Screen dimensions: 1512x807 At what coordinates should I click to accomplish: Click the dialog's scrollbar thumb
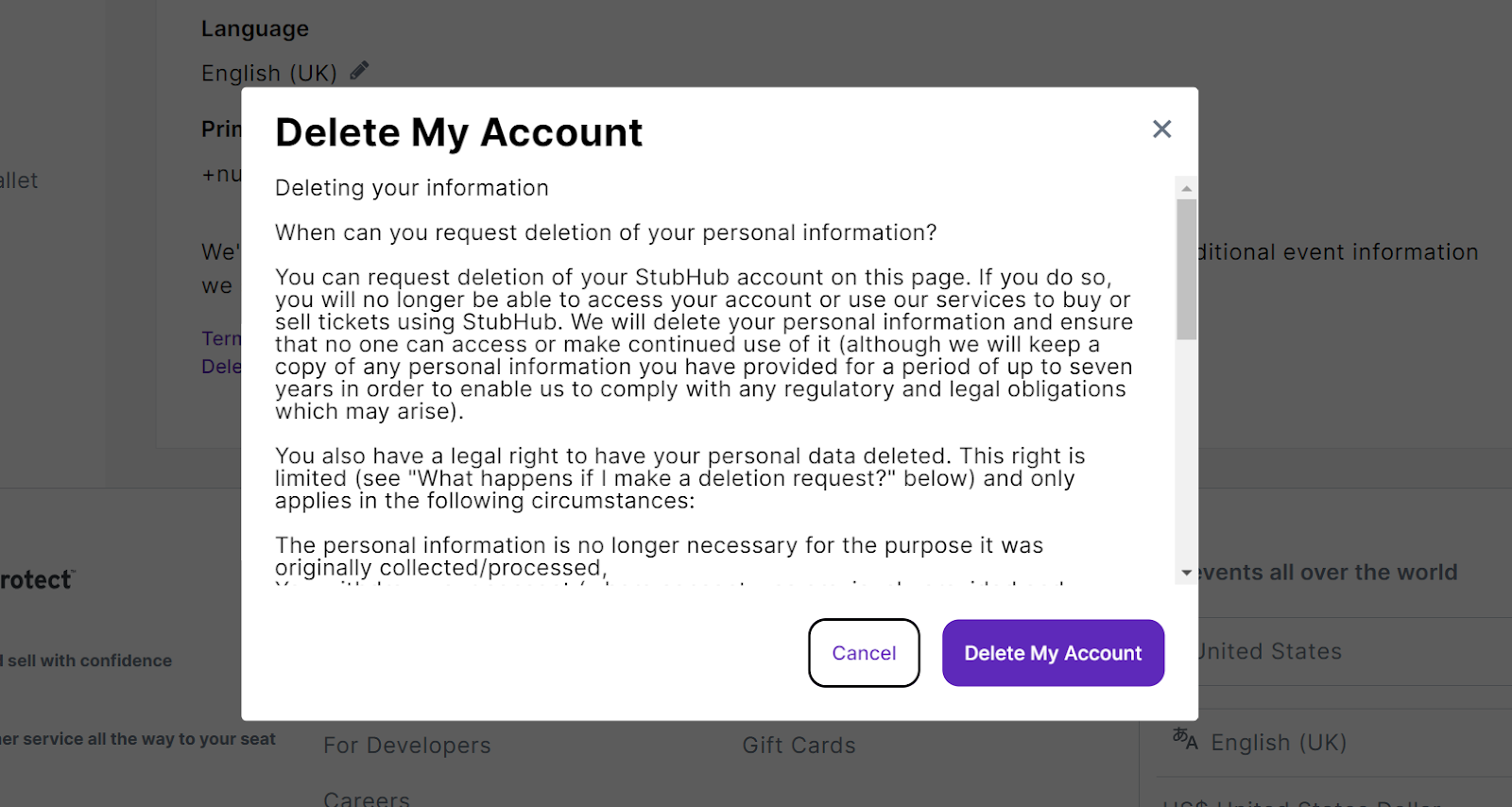coord(1187,269)
